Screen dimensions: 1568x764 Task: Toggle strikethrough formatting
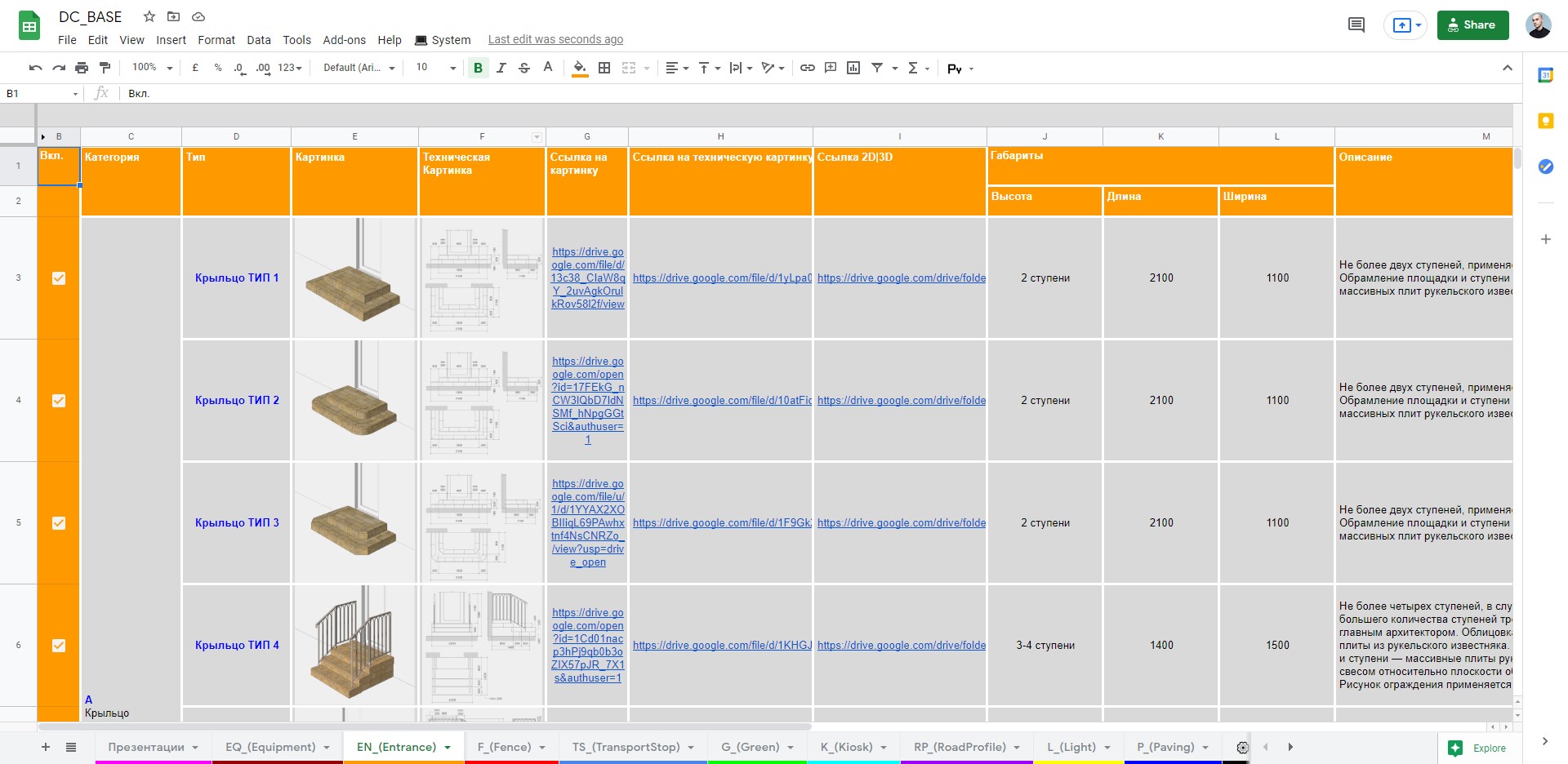coord(524,68)
